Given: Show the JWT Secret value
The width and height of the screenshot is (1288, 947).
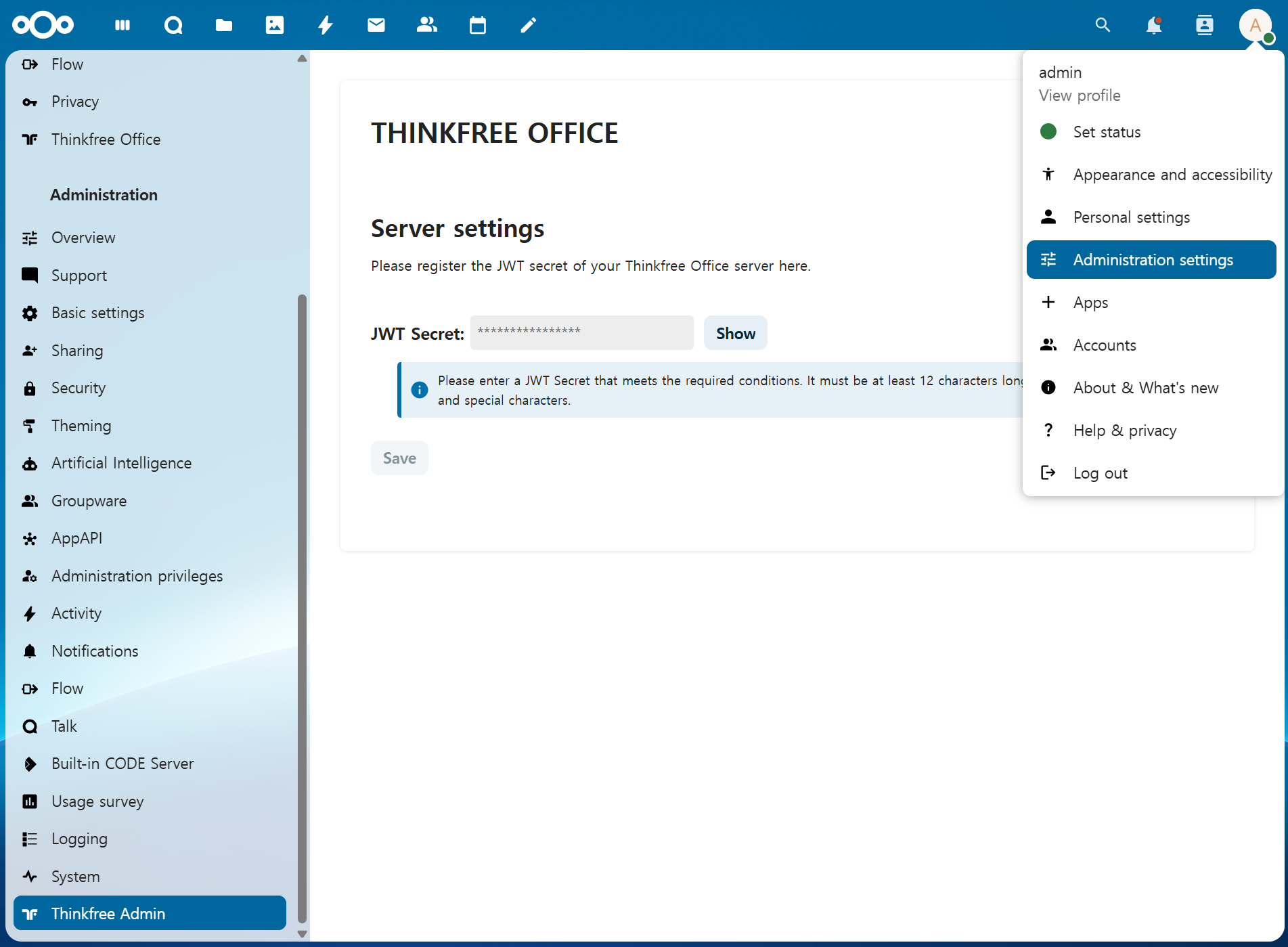Looking at the screenshot, I should coord(736,333).
